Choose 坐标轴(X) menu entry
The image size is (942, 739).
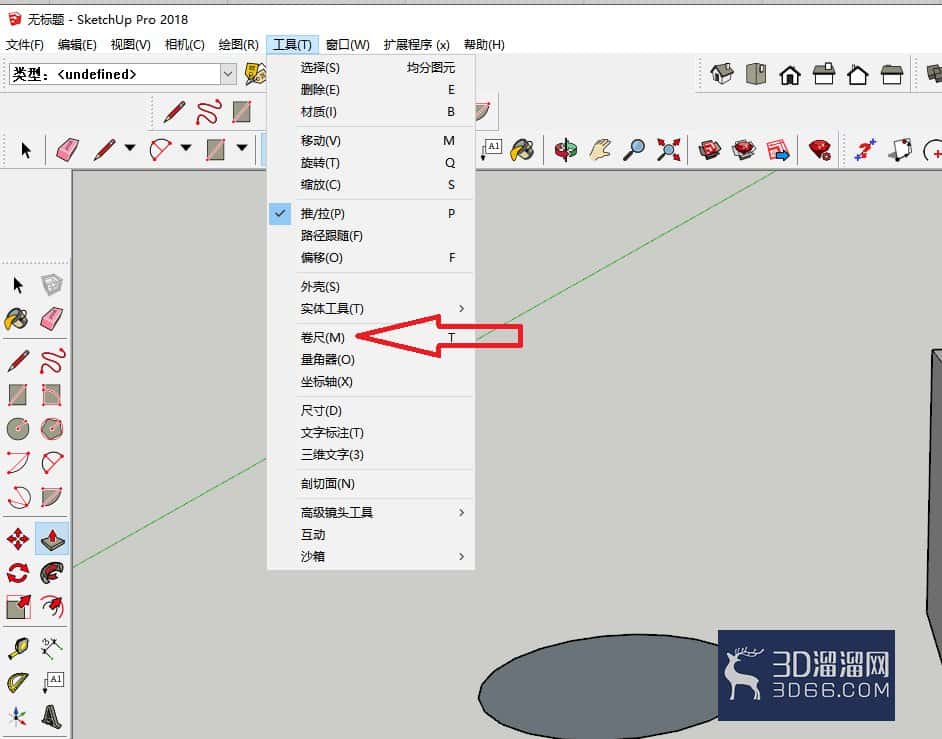point(371,382)
